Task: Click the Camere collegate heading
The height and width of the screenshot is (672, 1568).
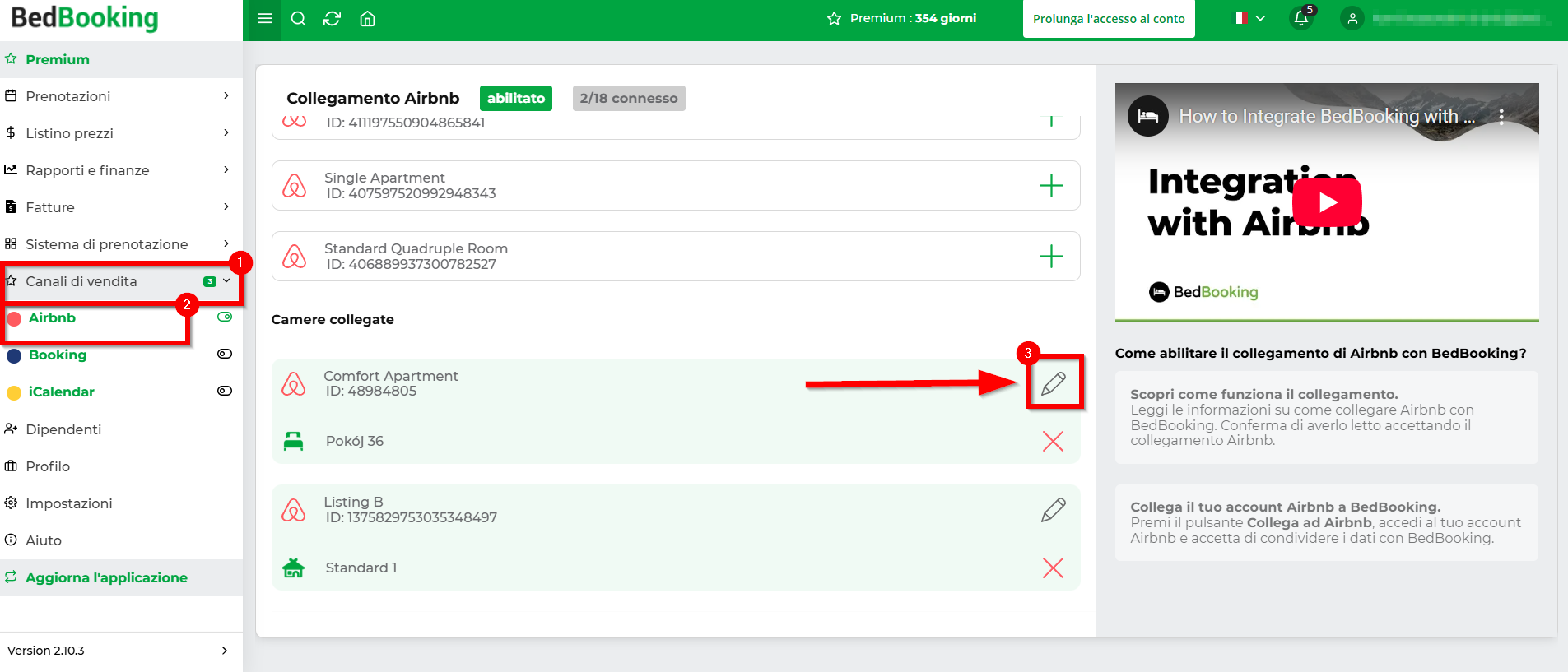Action: pyautogui.click(x=333, y=319)
